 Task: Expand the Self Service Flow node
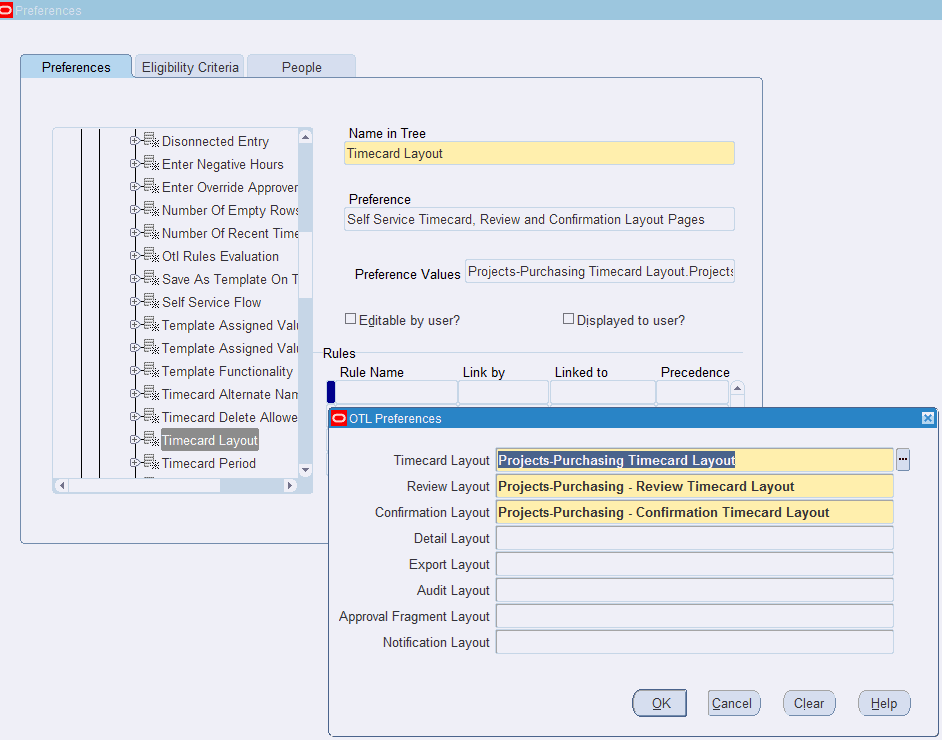pyautogui.click(x=135, y=302)
